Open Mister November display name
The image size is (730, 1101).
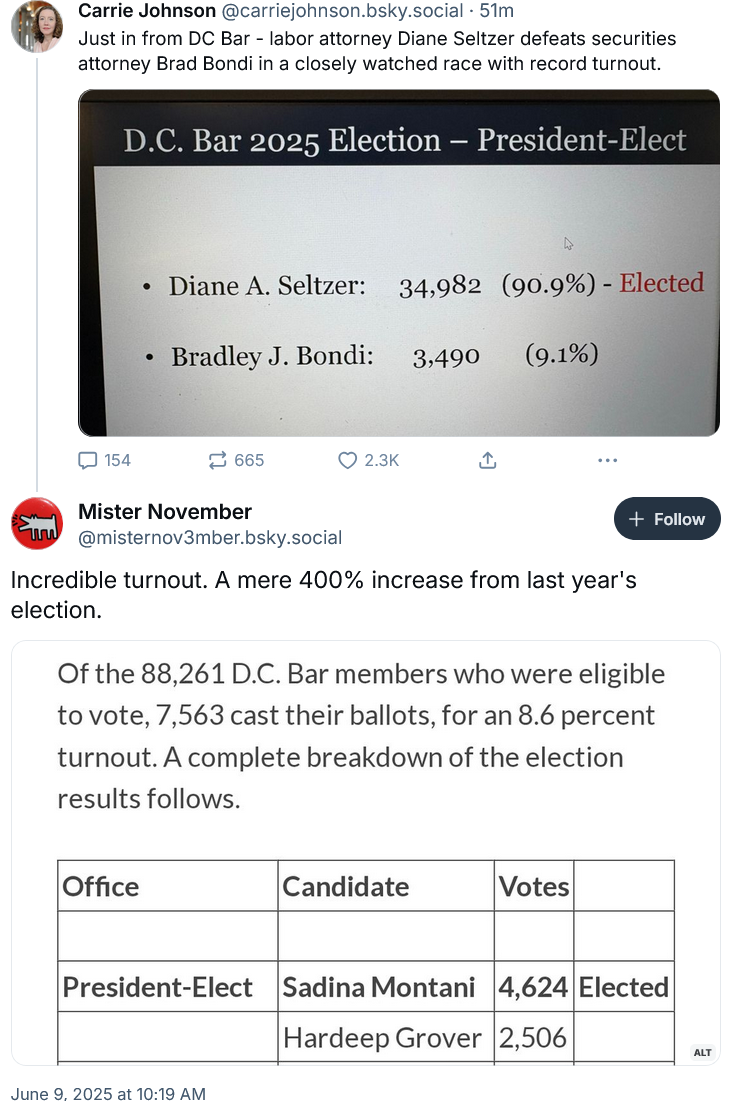point(165,512)
